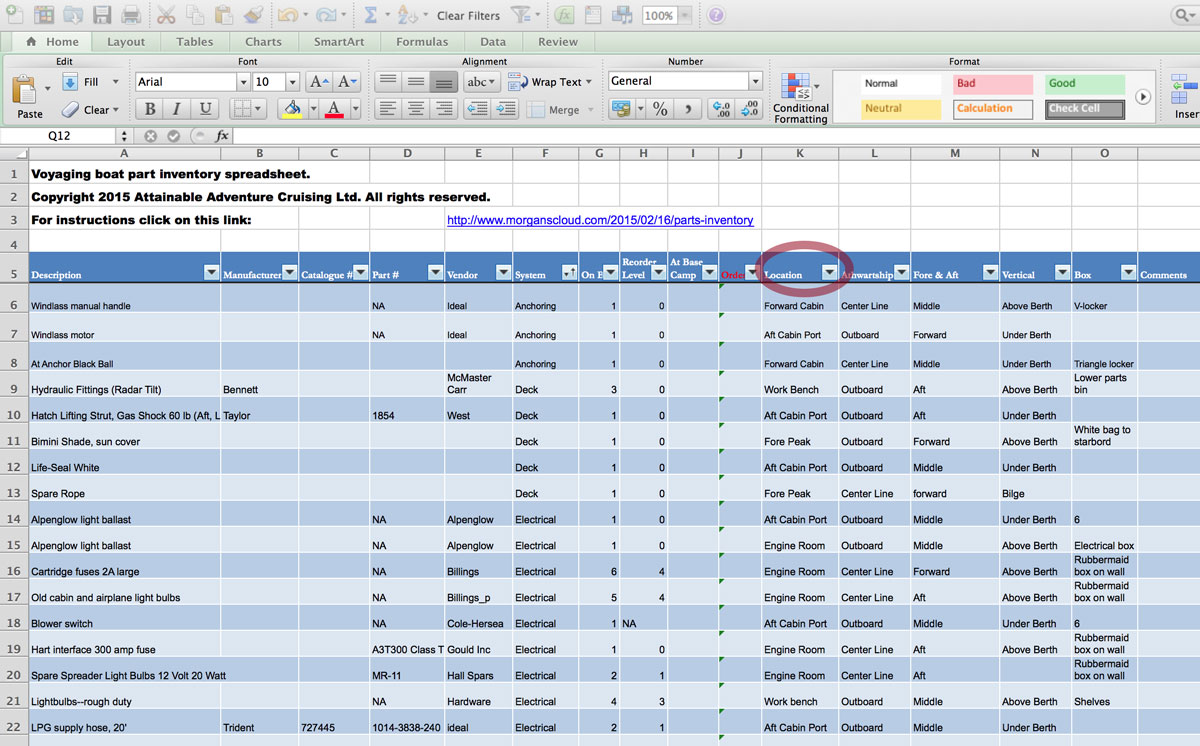Viewport: 1200px width, 746px height.
Task: Open the General number format dropdown
Action: coord(755,82)
